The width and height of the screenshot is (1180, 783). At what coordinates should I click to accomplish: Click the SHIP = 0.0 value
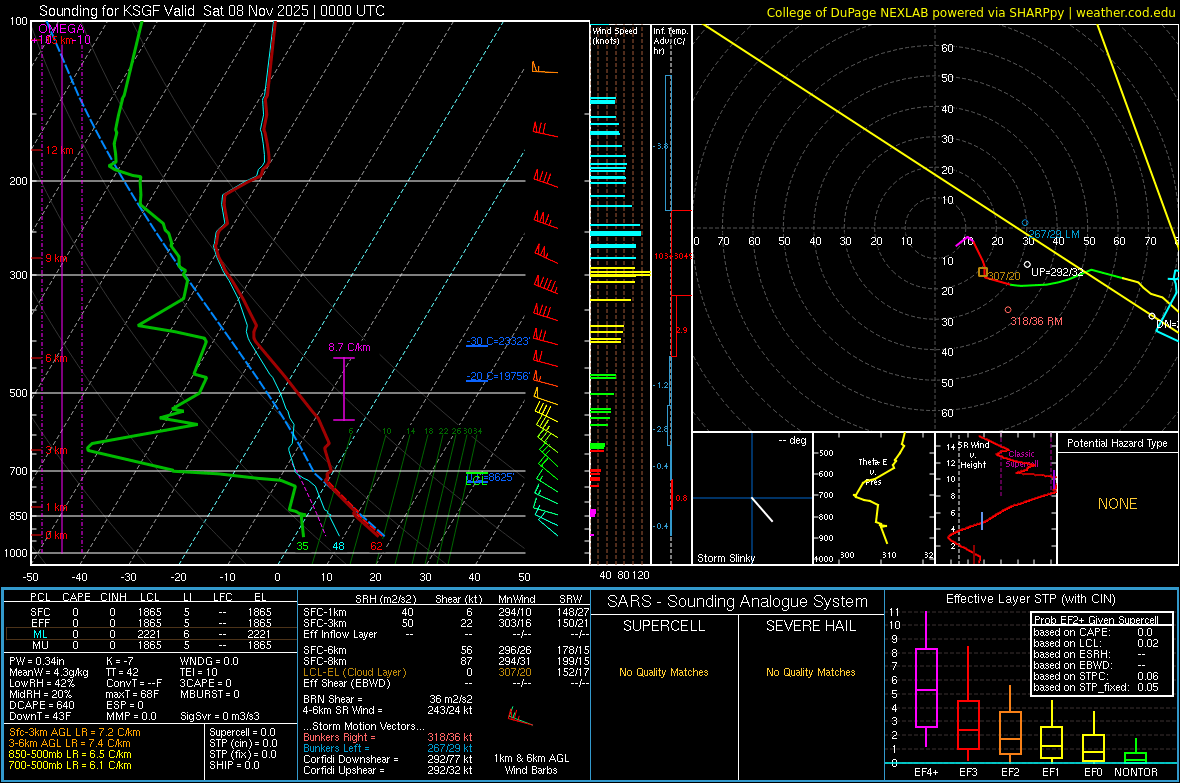234,765
